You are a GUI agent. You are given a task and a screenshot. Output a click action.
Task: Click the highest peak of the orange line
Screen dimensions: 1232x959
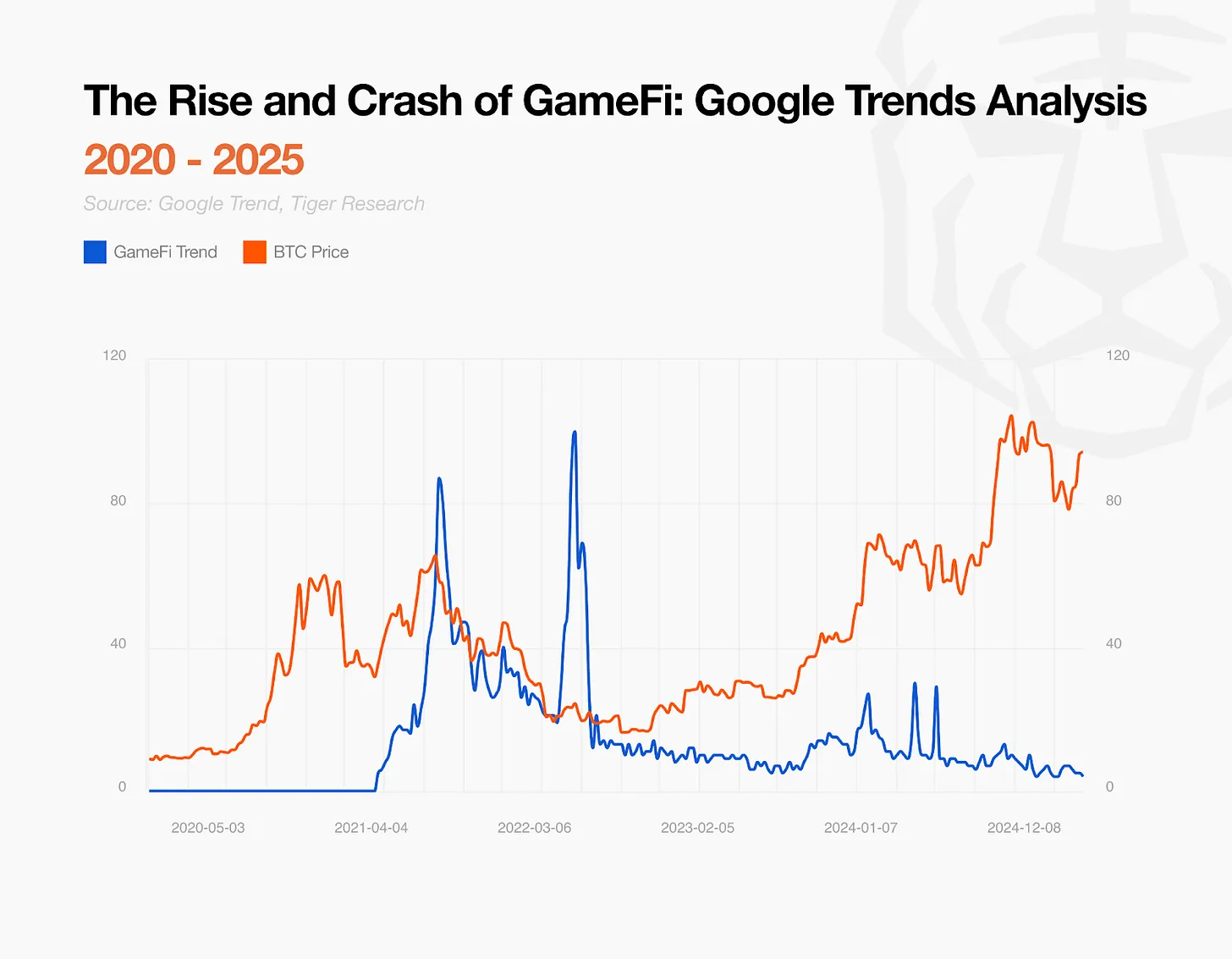(x=1010, y=416)
